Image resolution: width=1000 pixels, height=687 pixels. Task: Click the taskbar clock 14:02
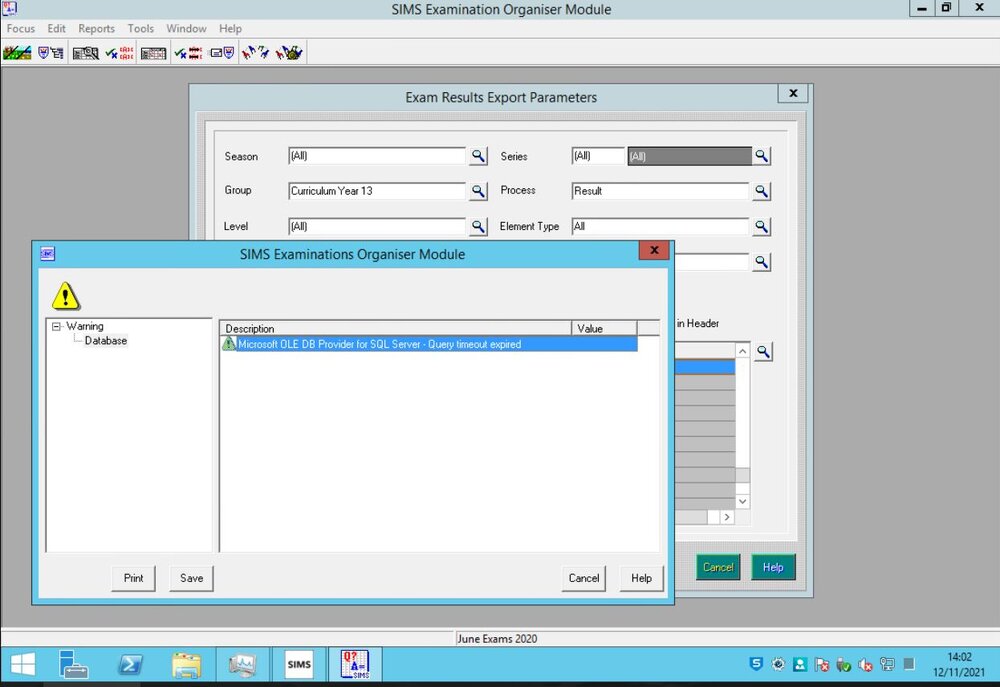(x=959, y=657)
